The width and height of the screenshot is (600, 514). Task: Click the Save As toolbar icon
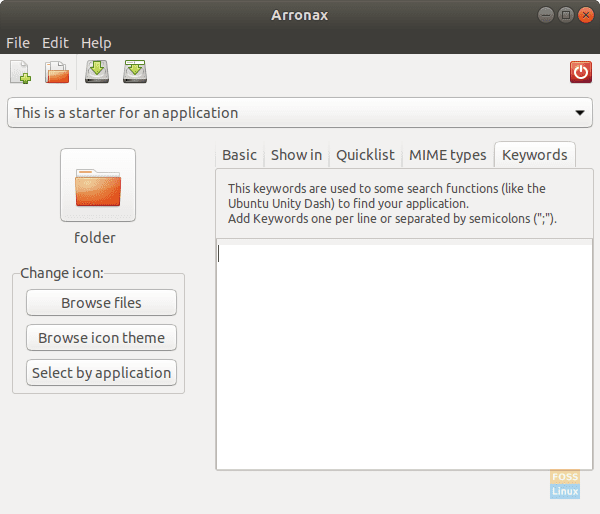[x=135, y=72]
